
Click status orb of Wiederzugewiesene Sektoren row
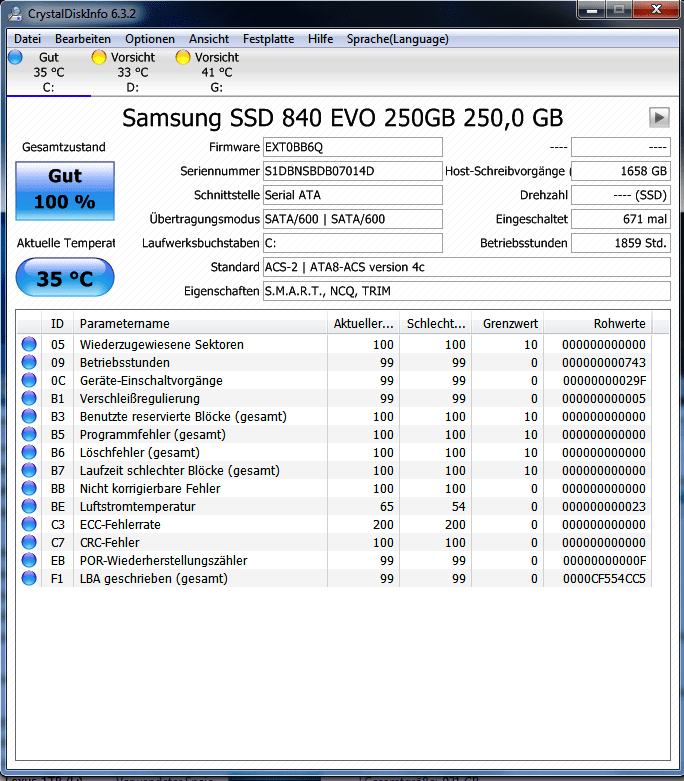[x=29, y=344]
